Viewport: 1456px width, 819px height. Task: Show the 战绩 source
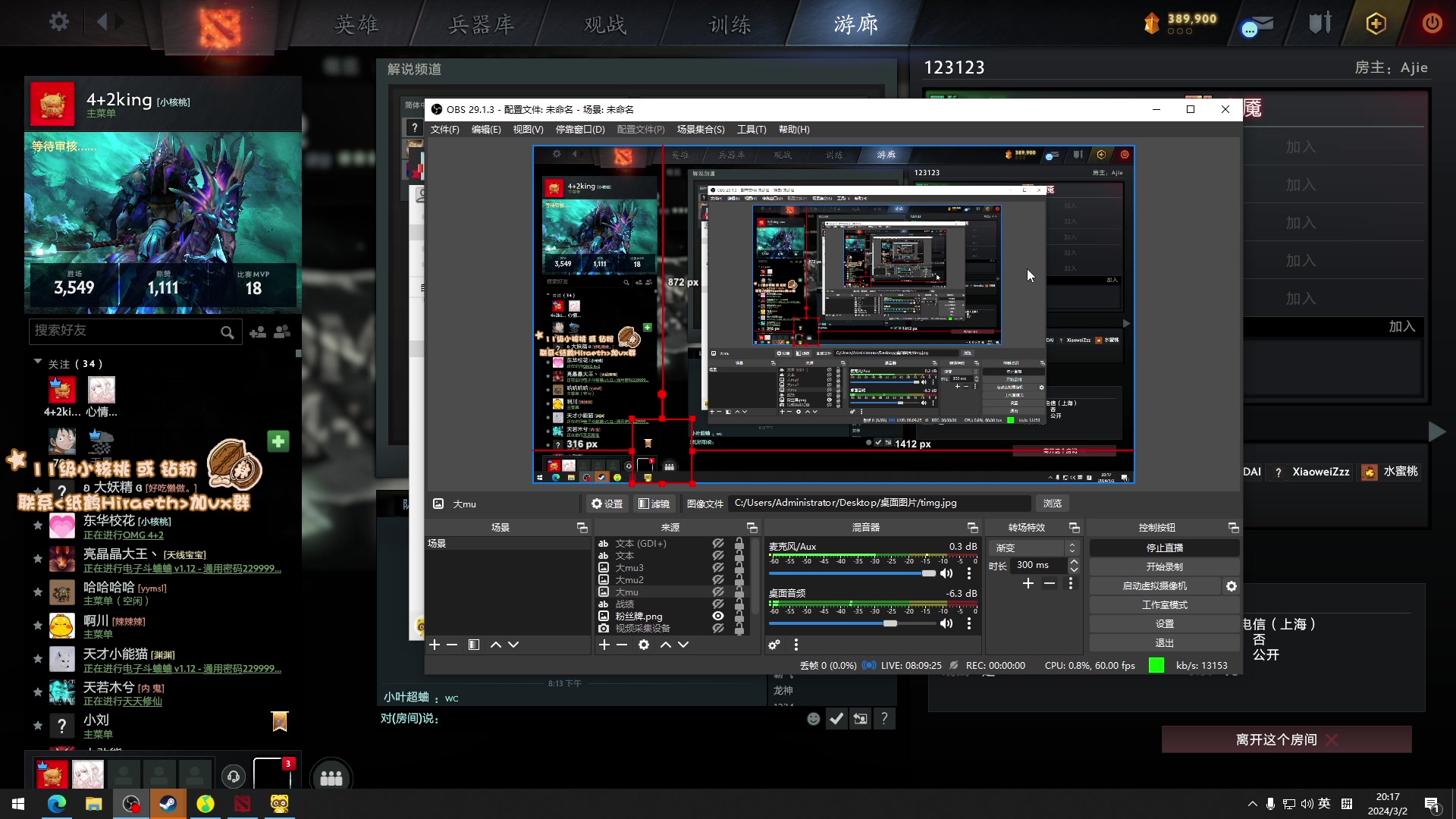(x=717, y=604)
